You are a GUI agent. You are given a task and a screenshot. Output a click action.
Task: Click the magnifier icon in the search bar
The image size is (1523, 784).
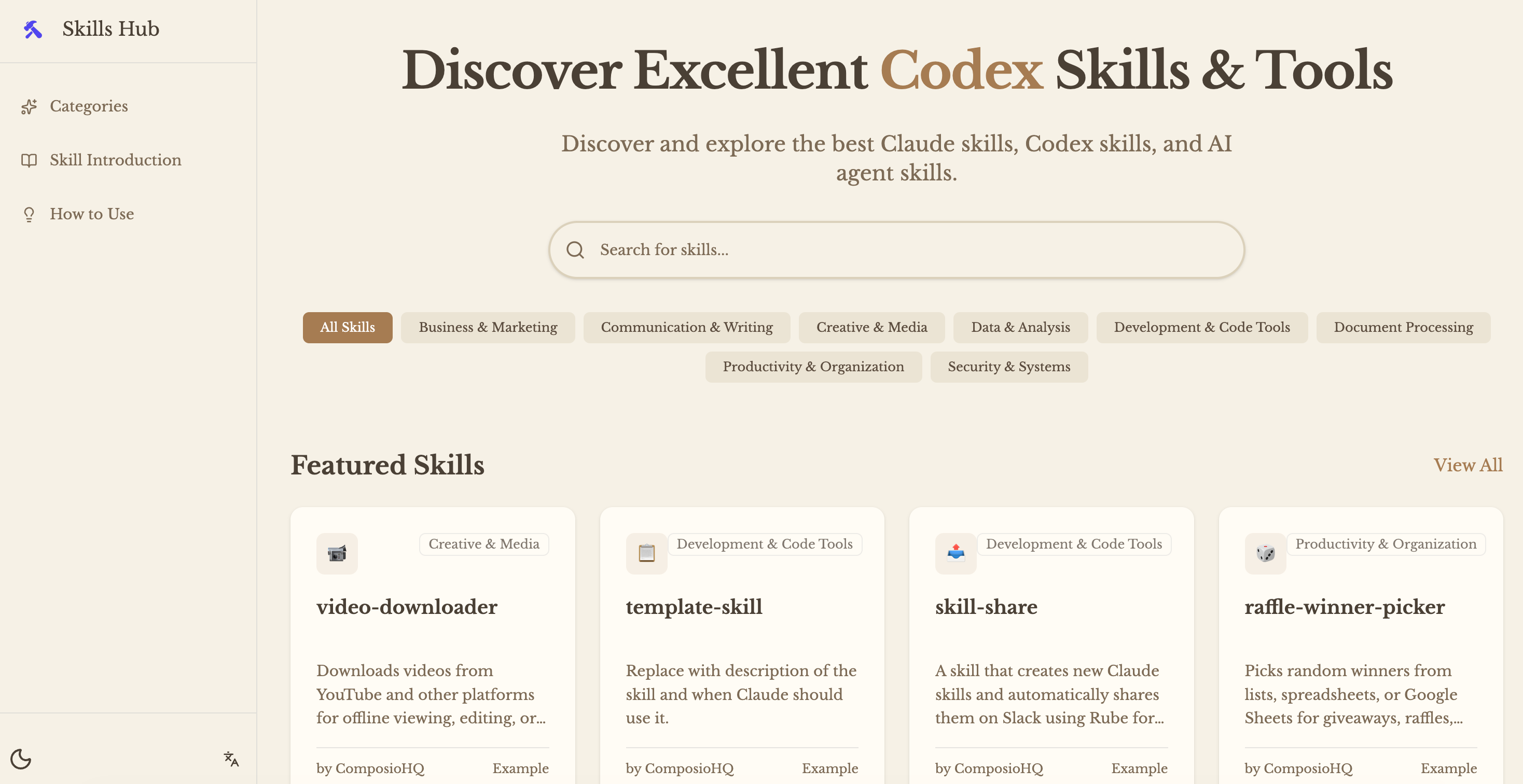(575, 250)
